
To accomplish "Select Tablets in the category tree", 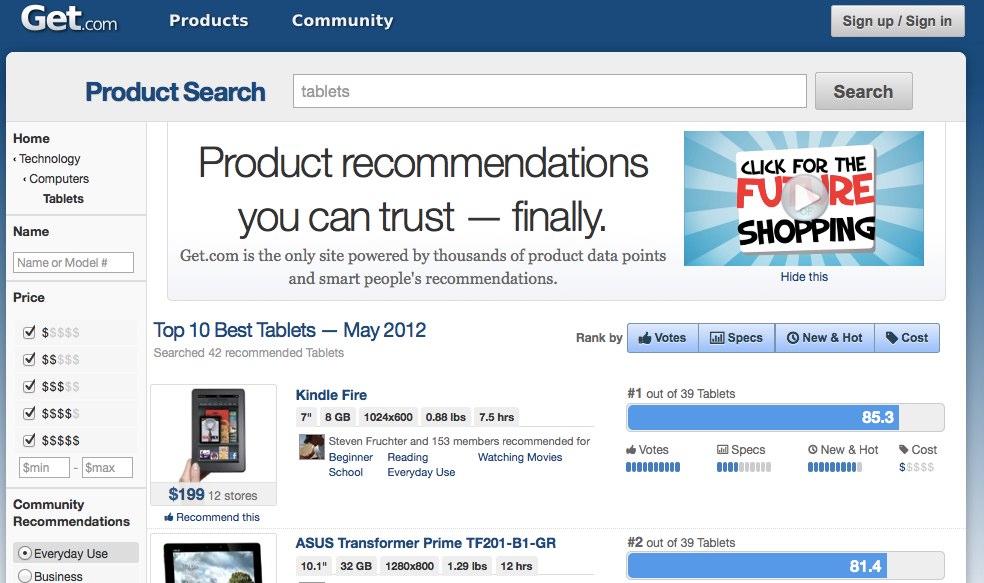I will (x=63, y=198).
